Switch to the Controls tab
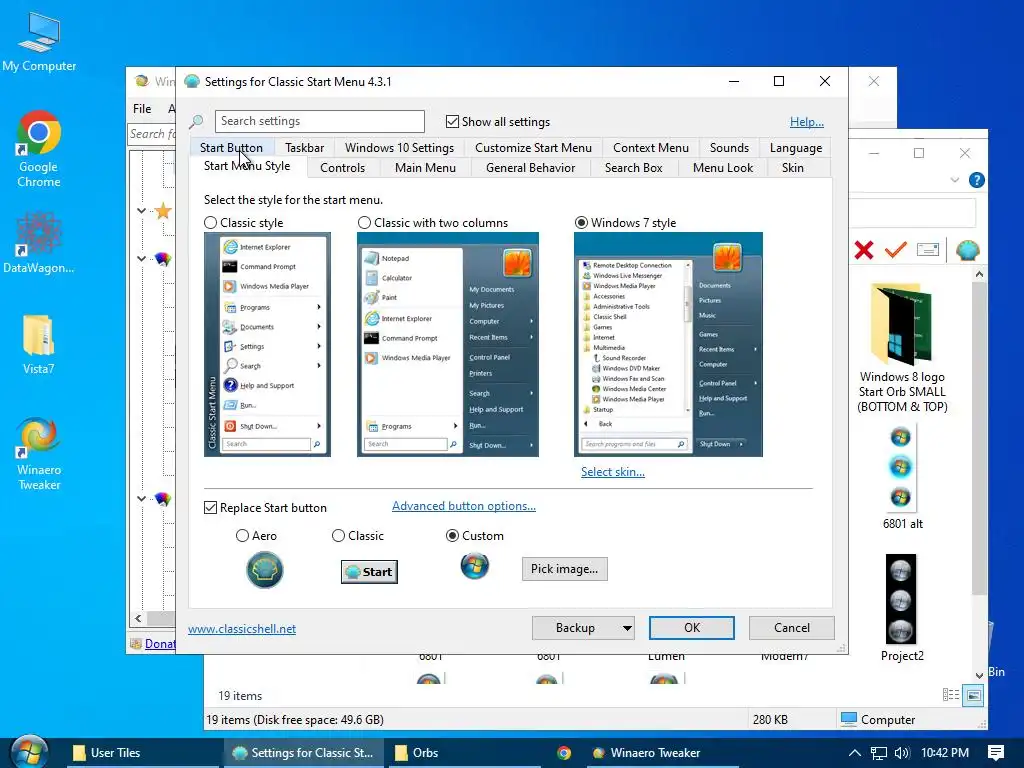1024x768 pixels. (x=342, y=168)
